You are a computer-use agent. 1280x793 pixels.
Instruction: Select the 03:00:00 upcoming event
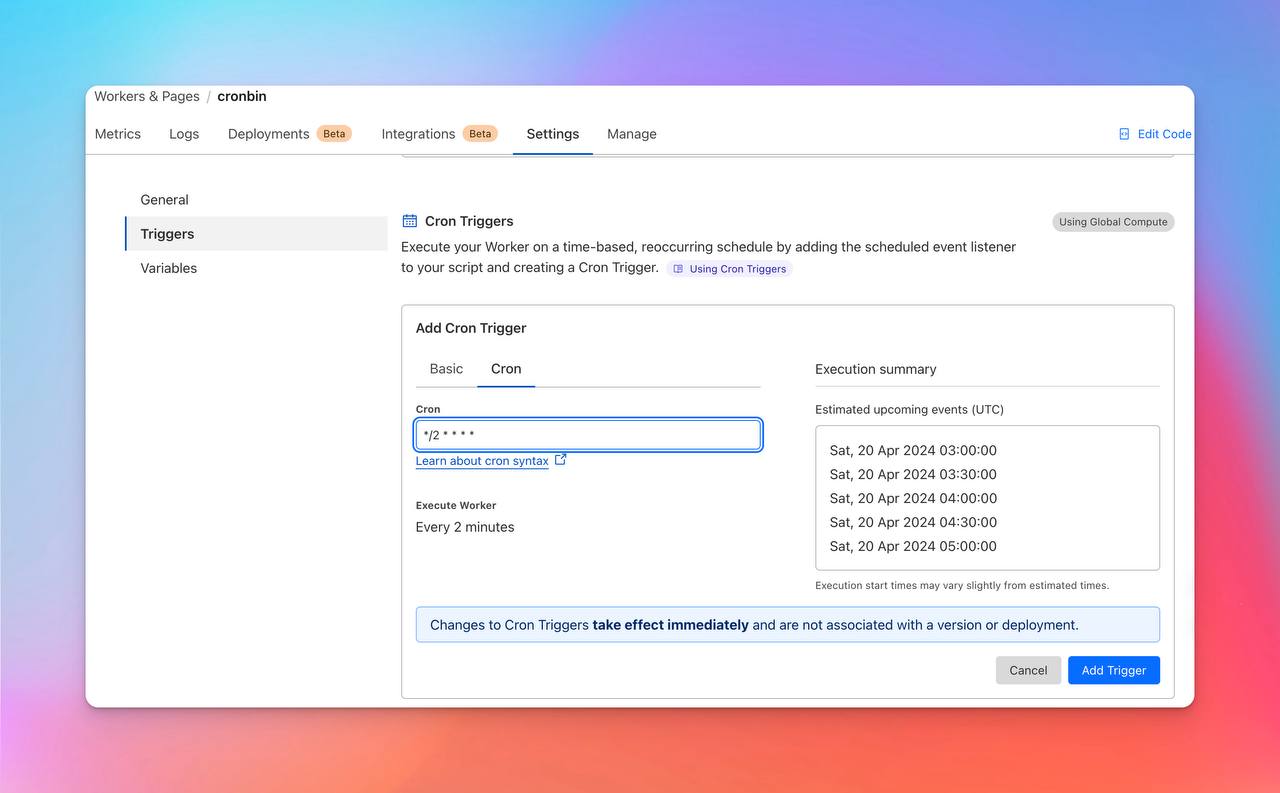pyautogui.click(x=913, y=450)
